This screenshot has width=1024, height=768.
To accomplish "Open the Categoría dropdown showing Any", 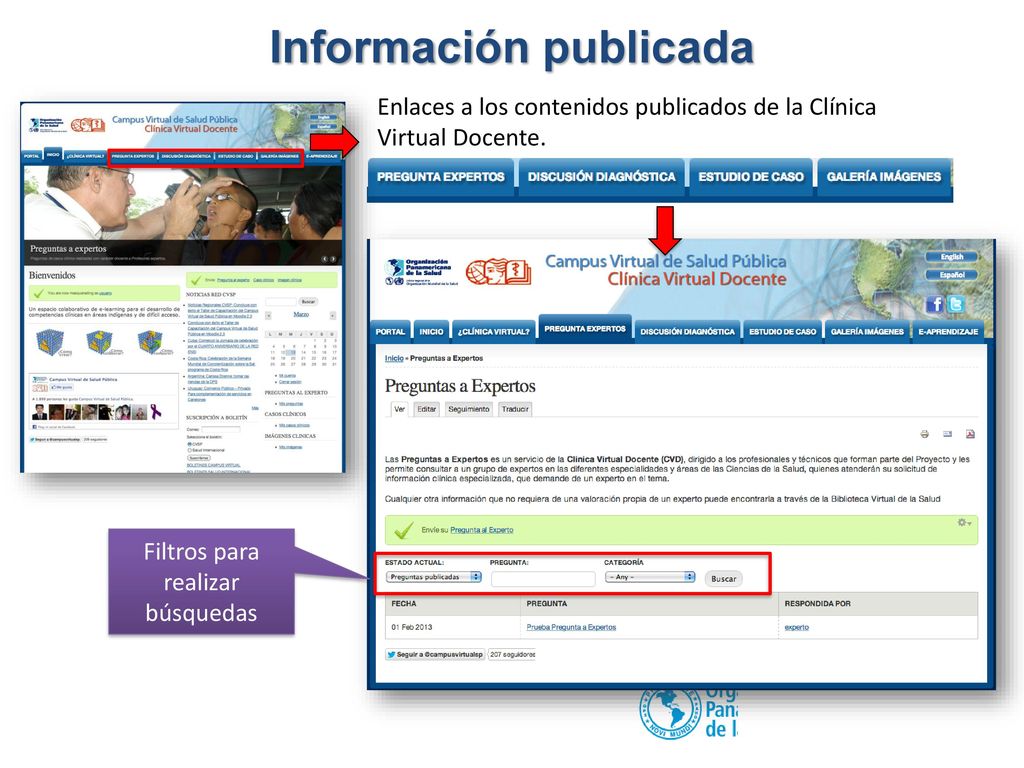I will [650, 577].
